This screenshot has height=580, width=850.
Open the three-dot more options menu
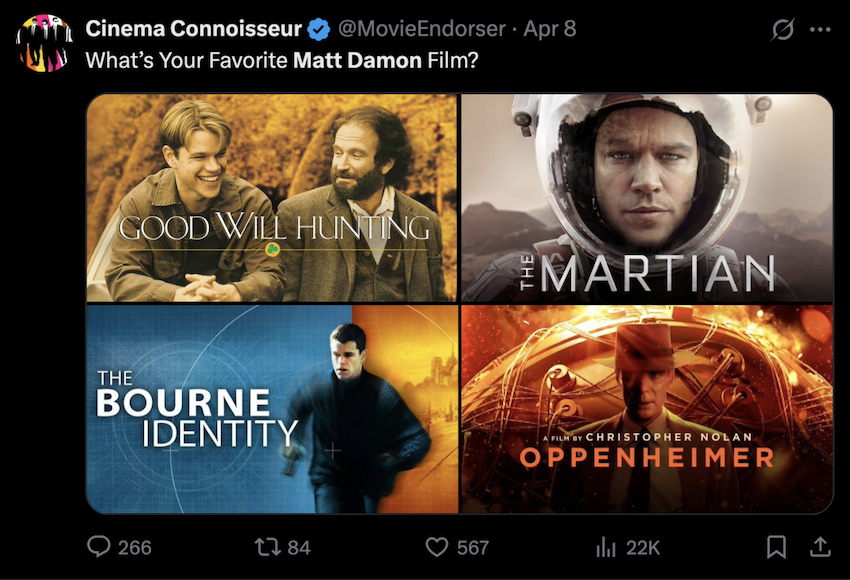(820, 29)
